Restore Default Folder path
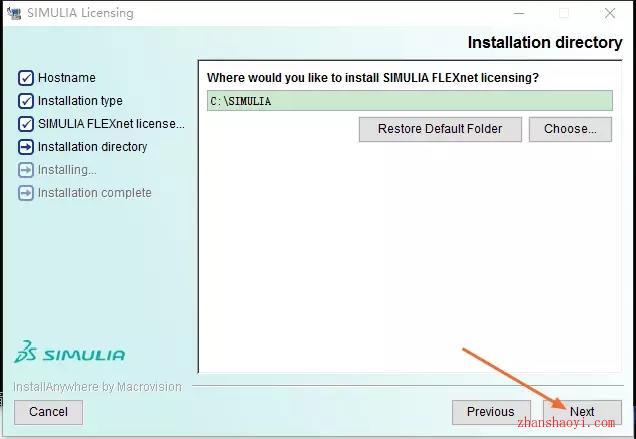Screen dimensions: 636x439 [x=440, y=129]
